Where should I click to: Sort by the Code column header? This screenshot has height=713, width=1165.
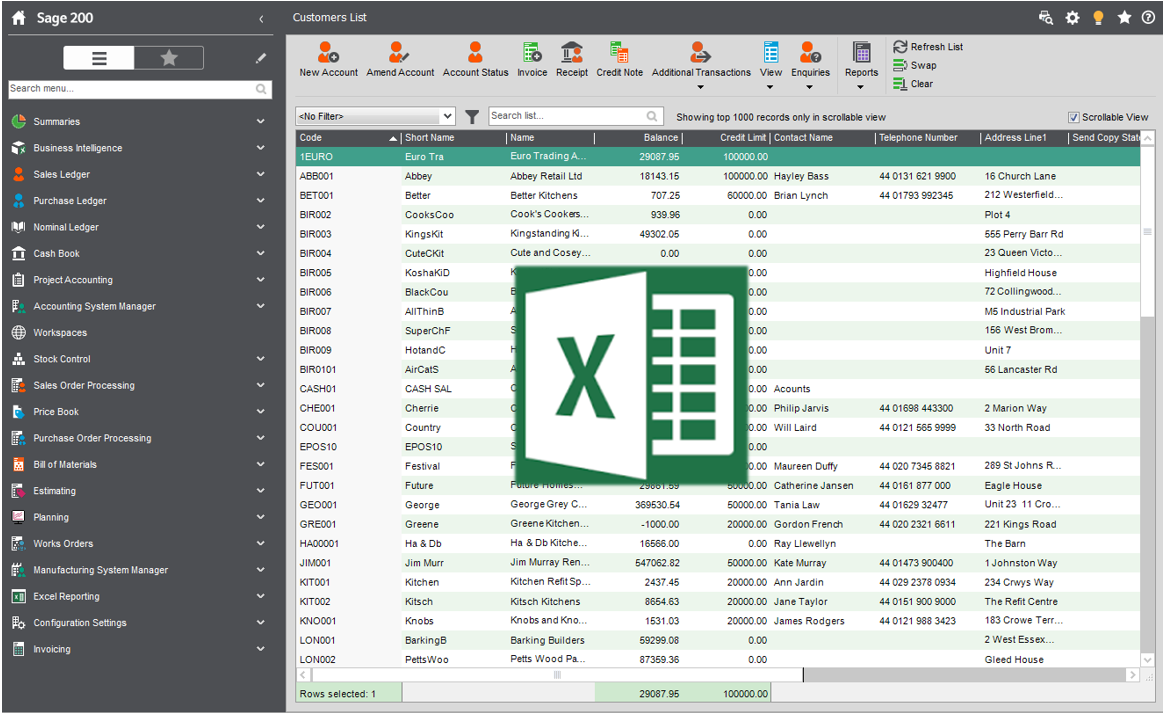[x=348, y=137]
